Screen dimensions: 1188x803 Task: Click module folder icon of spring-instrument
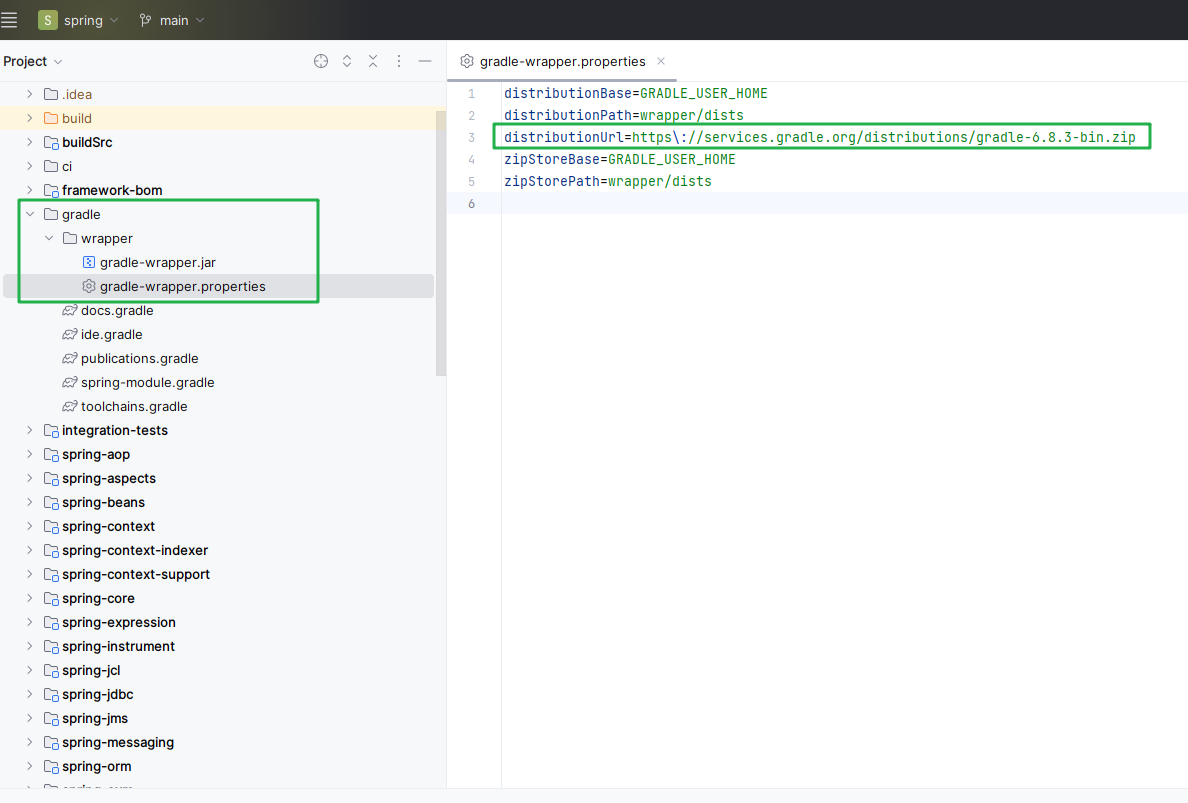point(52,647)
